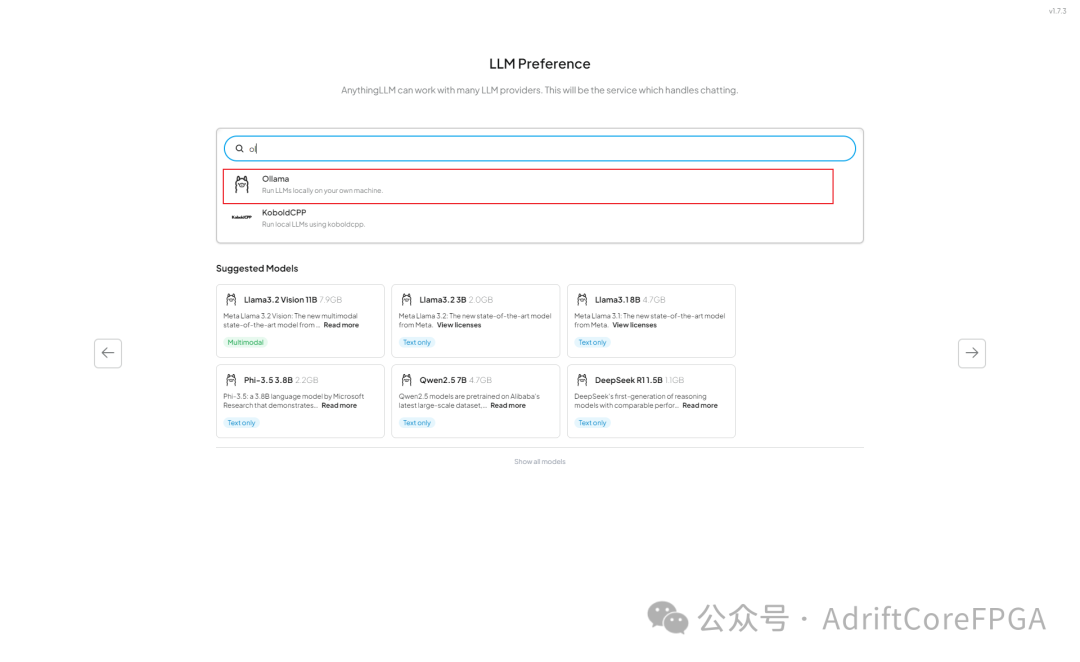Click the search magnifier icon

[x=240, y=148]
